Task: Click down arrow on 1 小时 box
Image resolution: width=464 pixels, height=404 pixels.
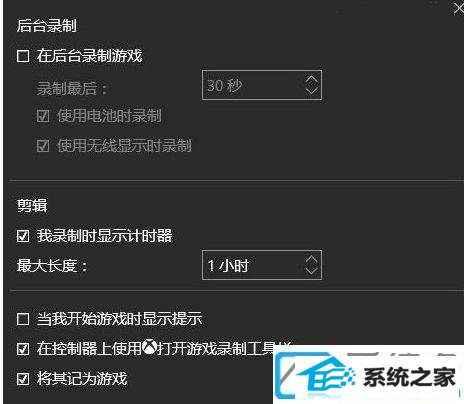Action: [312, 270]
